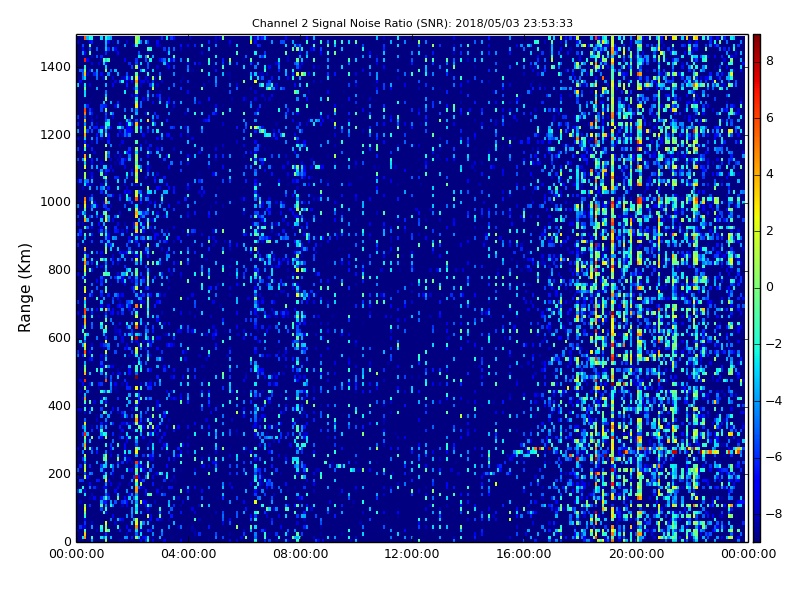Click the dark blue bottom of the colorbar
Image resolution: width=800 pixels, height=600 pixels.
tap(757, 533)
